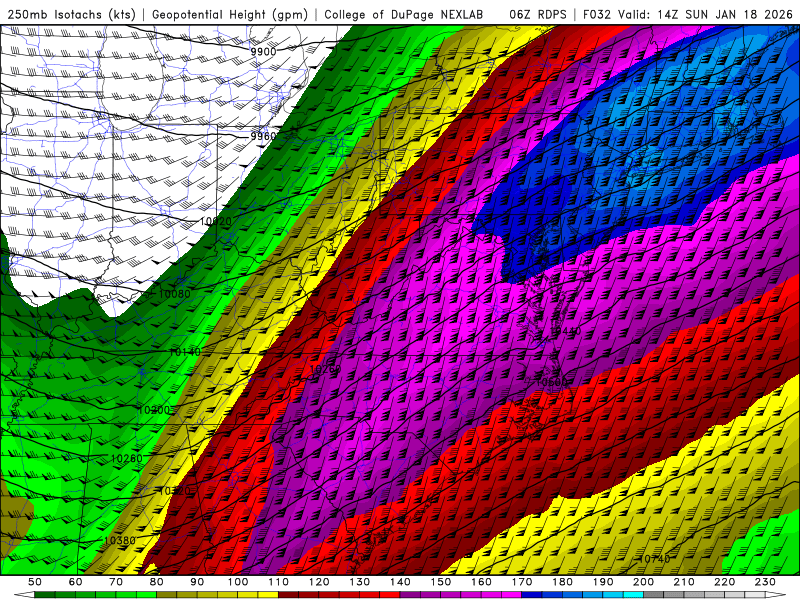This screenshot has width=800, height=600.
Task: Click the 160 value on the color scale
Action: click(481, 582)
